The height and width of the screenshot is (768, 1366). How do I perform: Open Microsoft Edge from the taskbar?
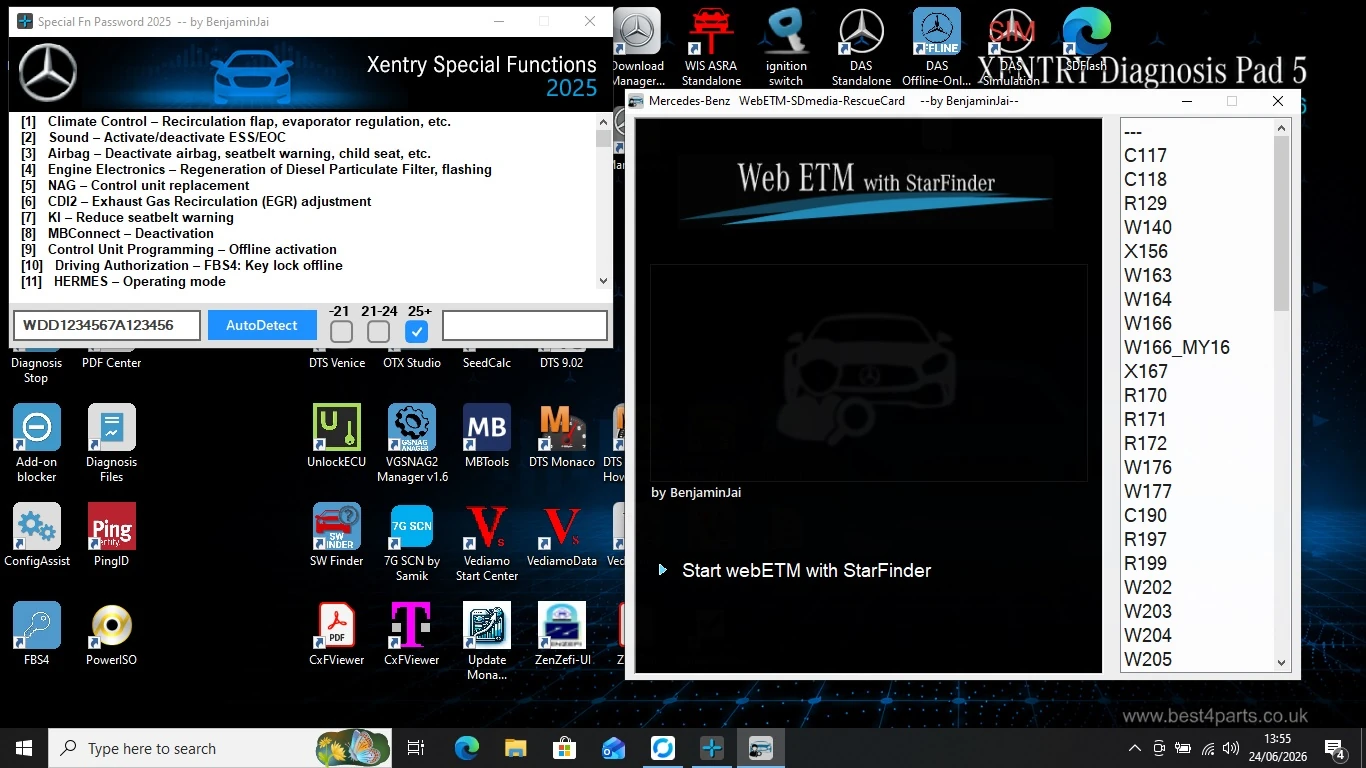pos(467,748)
